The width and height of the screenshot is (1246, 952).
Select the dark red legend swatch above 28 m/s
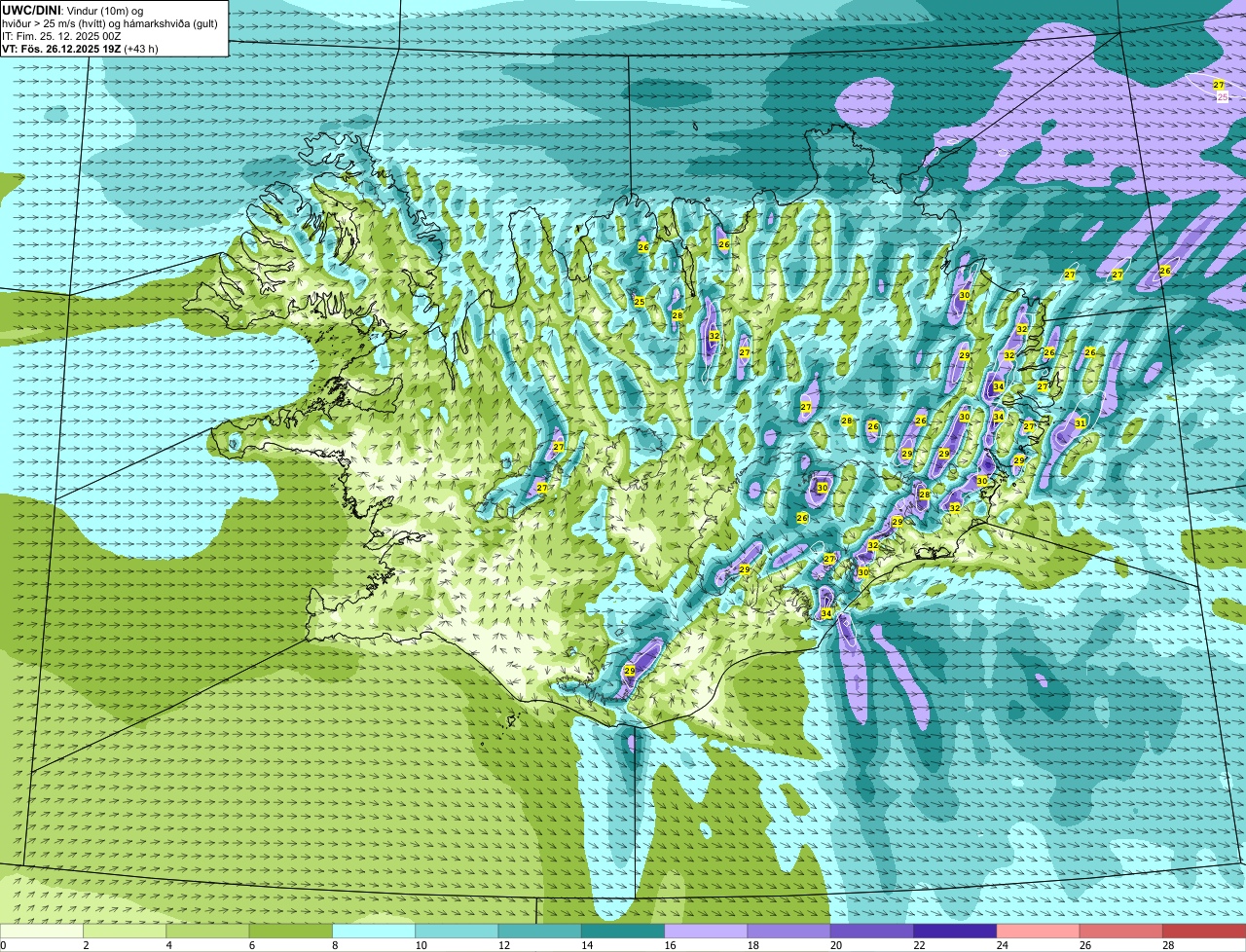[1204, 931]
